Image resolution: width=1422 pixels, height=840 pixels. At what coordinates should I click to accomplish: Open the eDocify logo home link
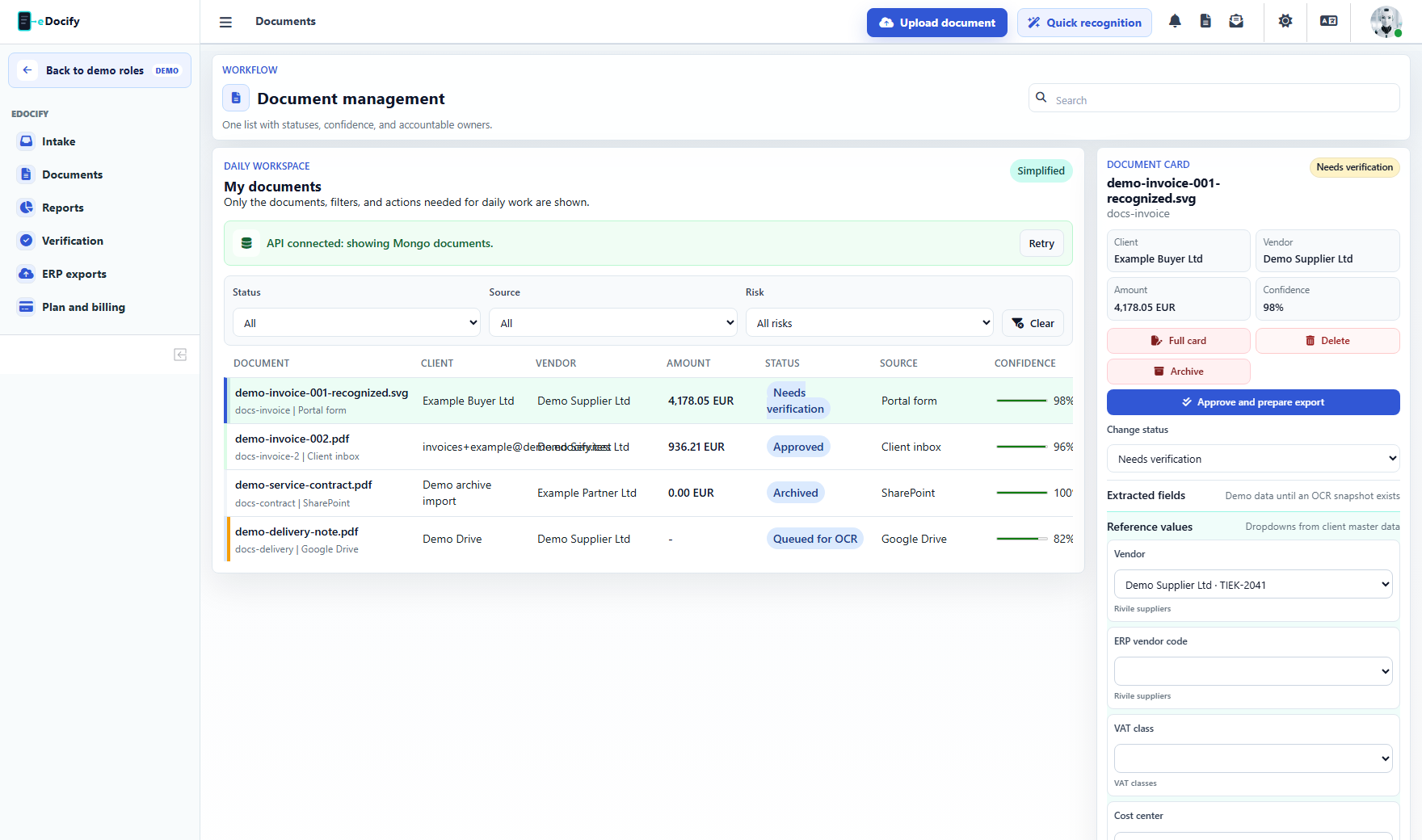49,22
